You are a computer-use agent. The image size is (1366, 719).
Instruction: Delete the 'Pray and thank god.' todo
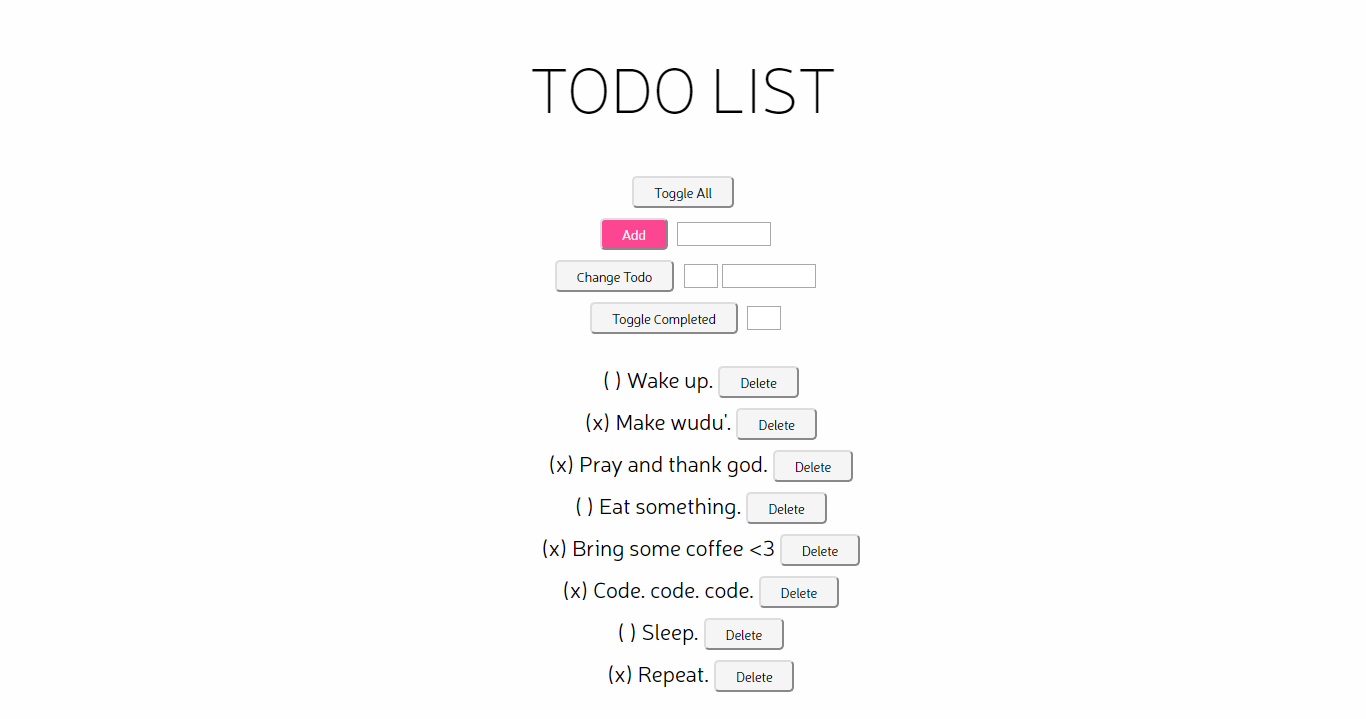pos(812,466)
